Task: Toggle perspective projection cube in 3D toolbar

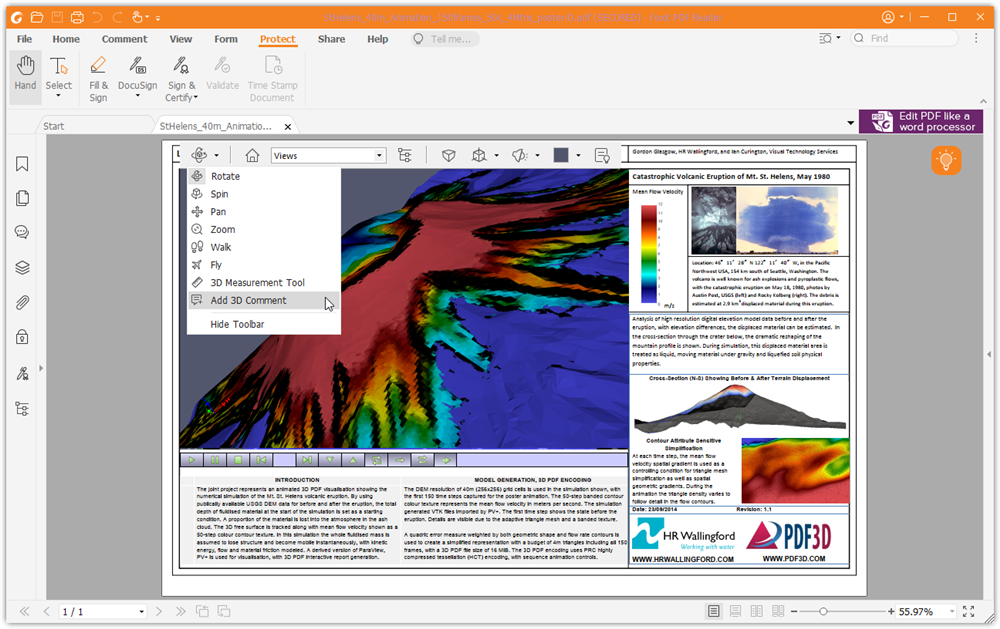Action: tap(449, 156)
